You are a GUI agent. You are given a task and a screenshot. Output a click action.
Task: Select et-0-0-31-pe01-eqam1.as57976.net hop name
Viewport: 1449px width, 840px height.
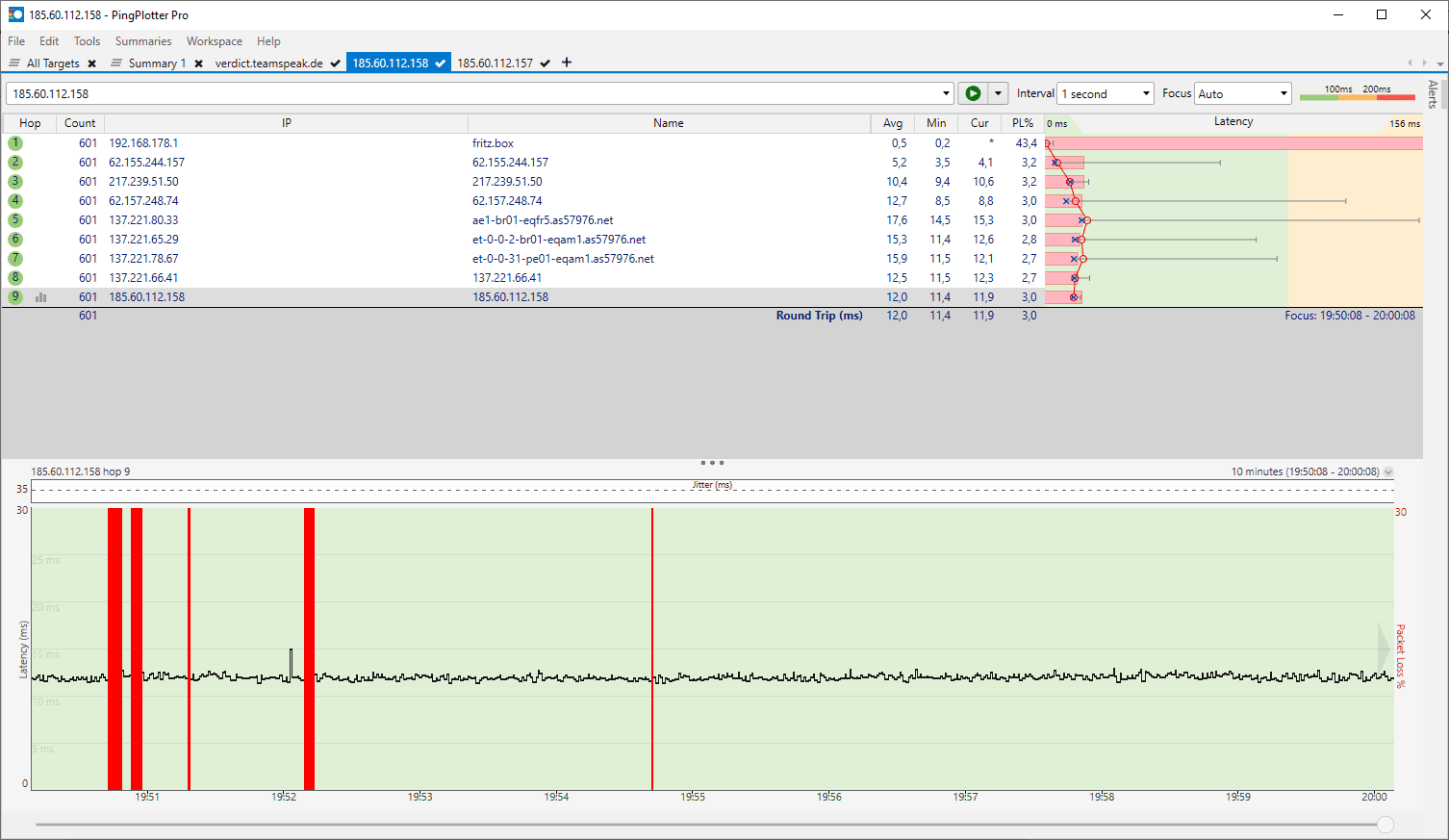coord(563,259)
